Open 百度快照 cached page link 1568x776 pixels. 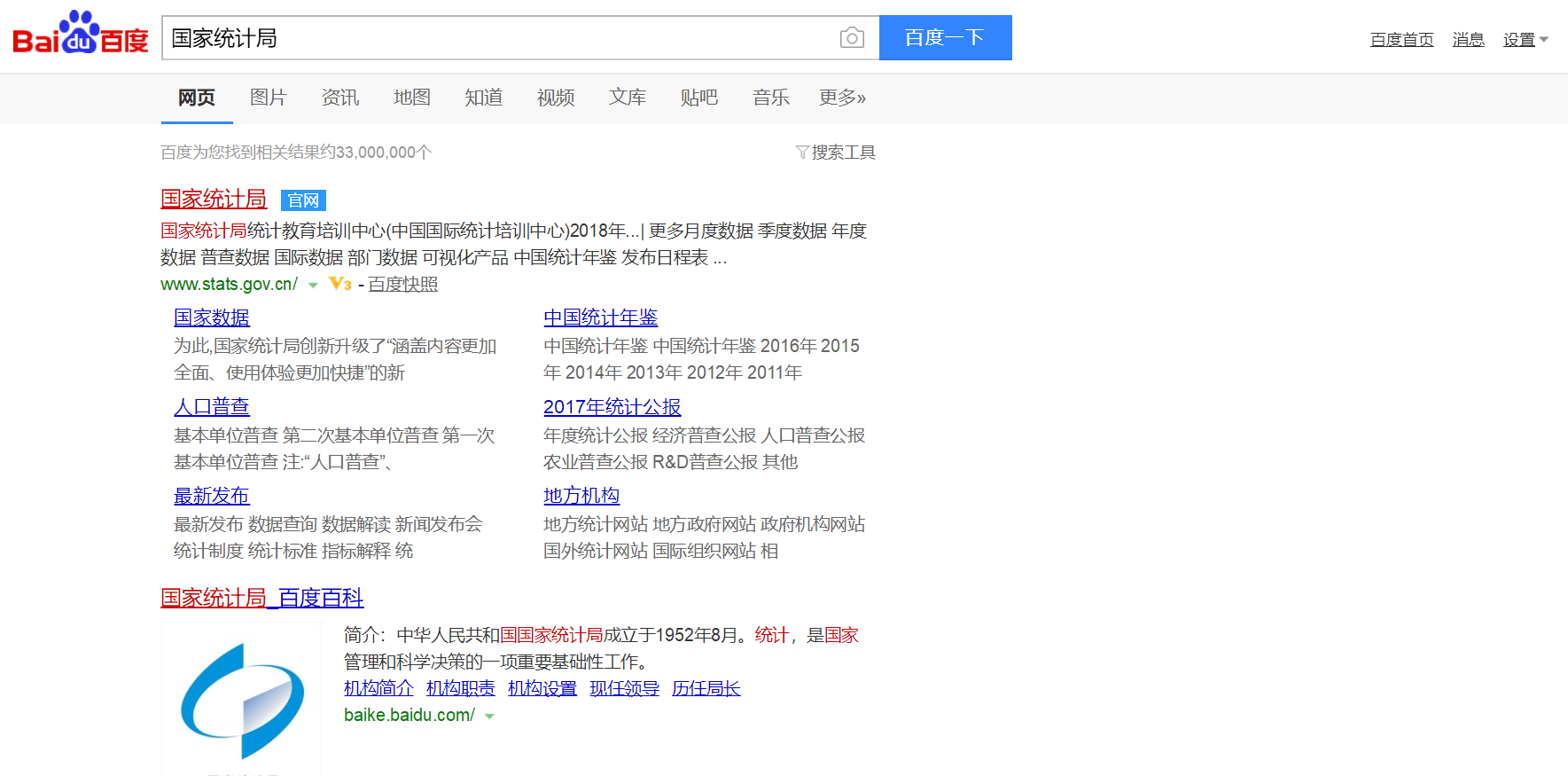tap(403, 285)
